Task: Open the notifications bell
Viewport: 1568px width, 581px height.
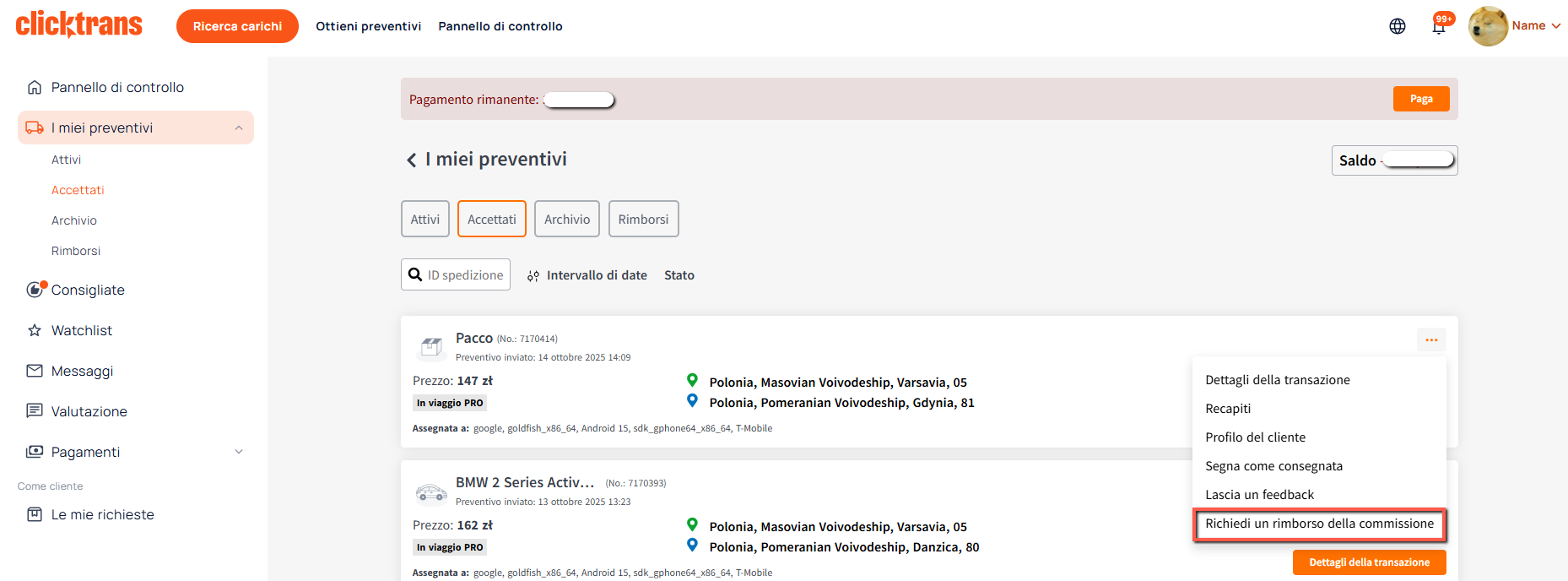Action: 1439,26
